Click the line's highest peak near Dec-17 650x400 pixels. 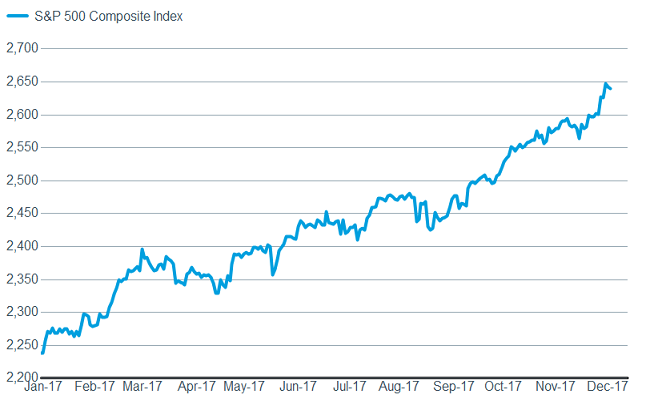coord(606,84)
